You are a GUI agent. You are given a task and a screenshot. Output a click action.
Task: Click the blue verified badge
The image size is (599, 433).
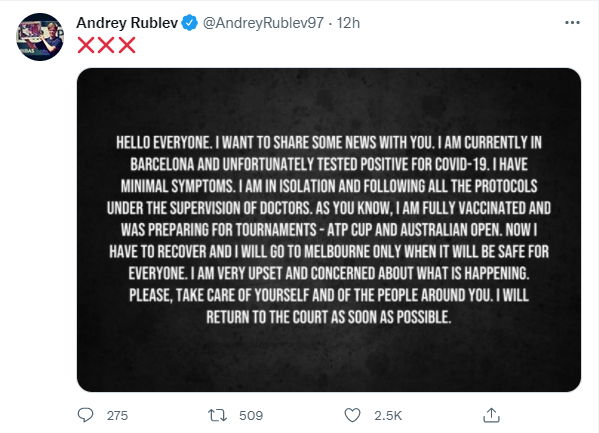(x=189, y=23)
